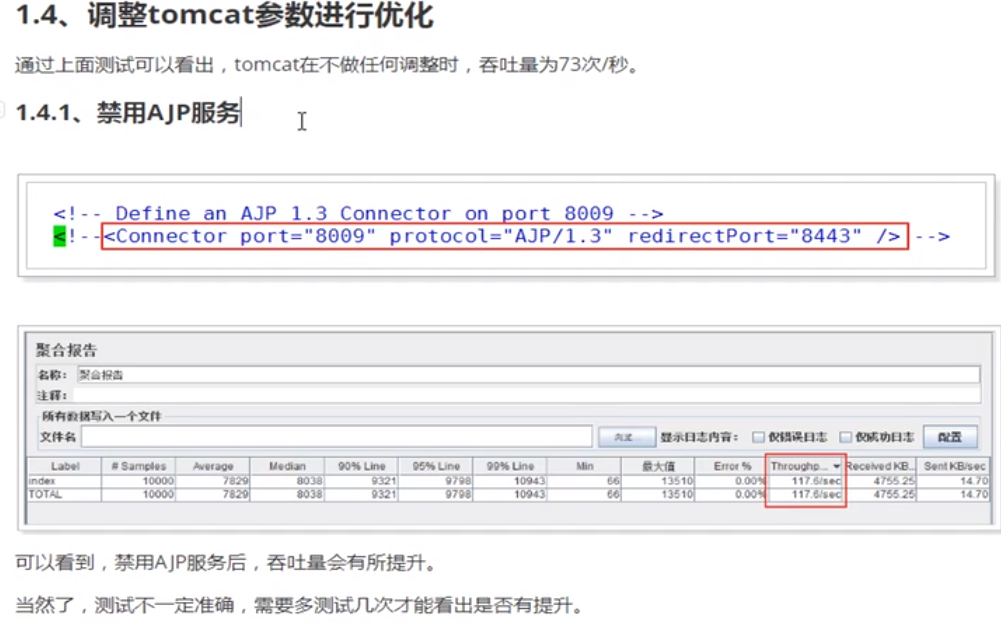1001x623 pixels.
Task: Sort by the Label column header
Action: (64, 466)
